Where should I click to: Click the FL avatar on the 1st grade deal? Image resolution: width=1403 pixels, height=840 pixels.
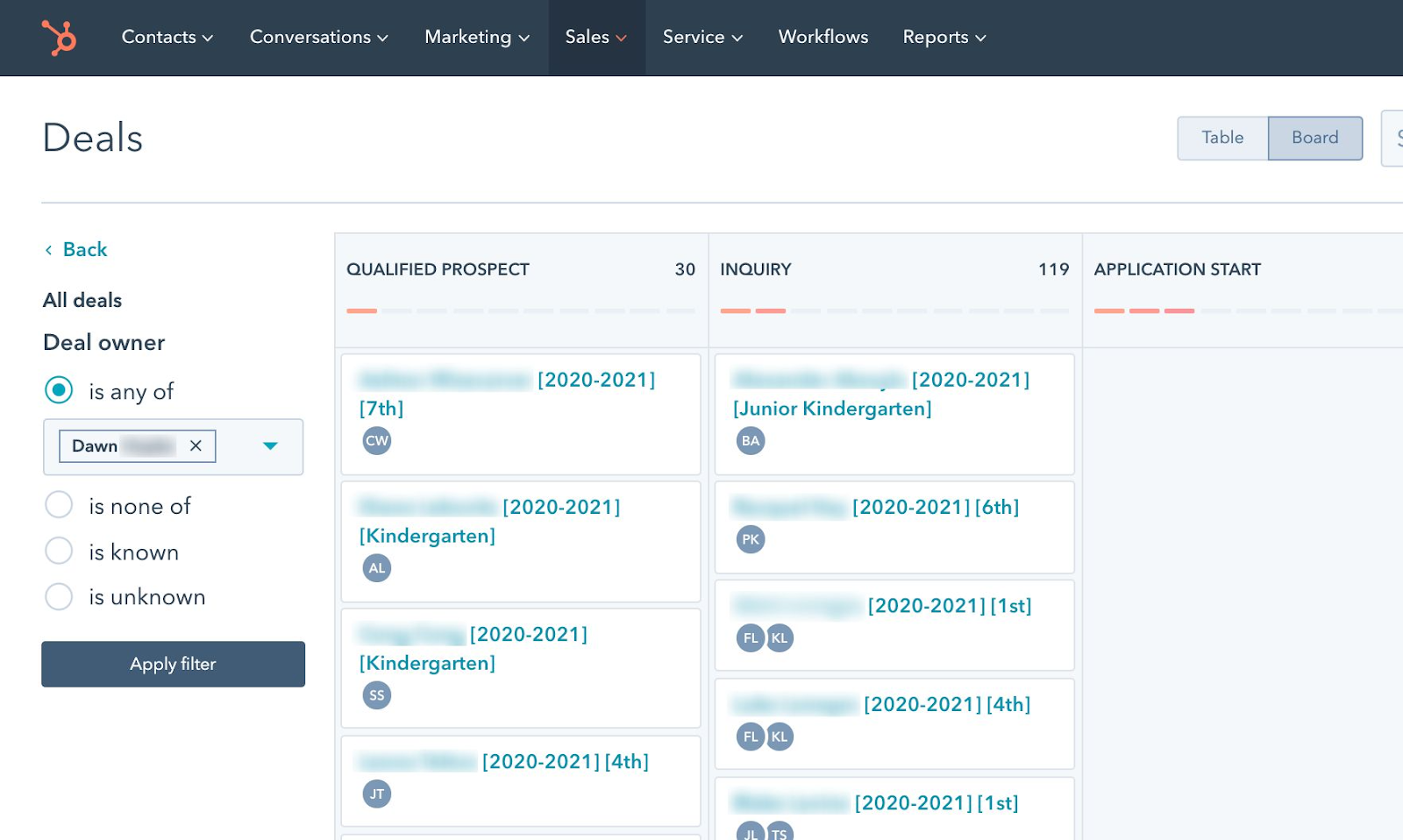(751, 637)
